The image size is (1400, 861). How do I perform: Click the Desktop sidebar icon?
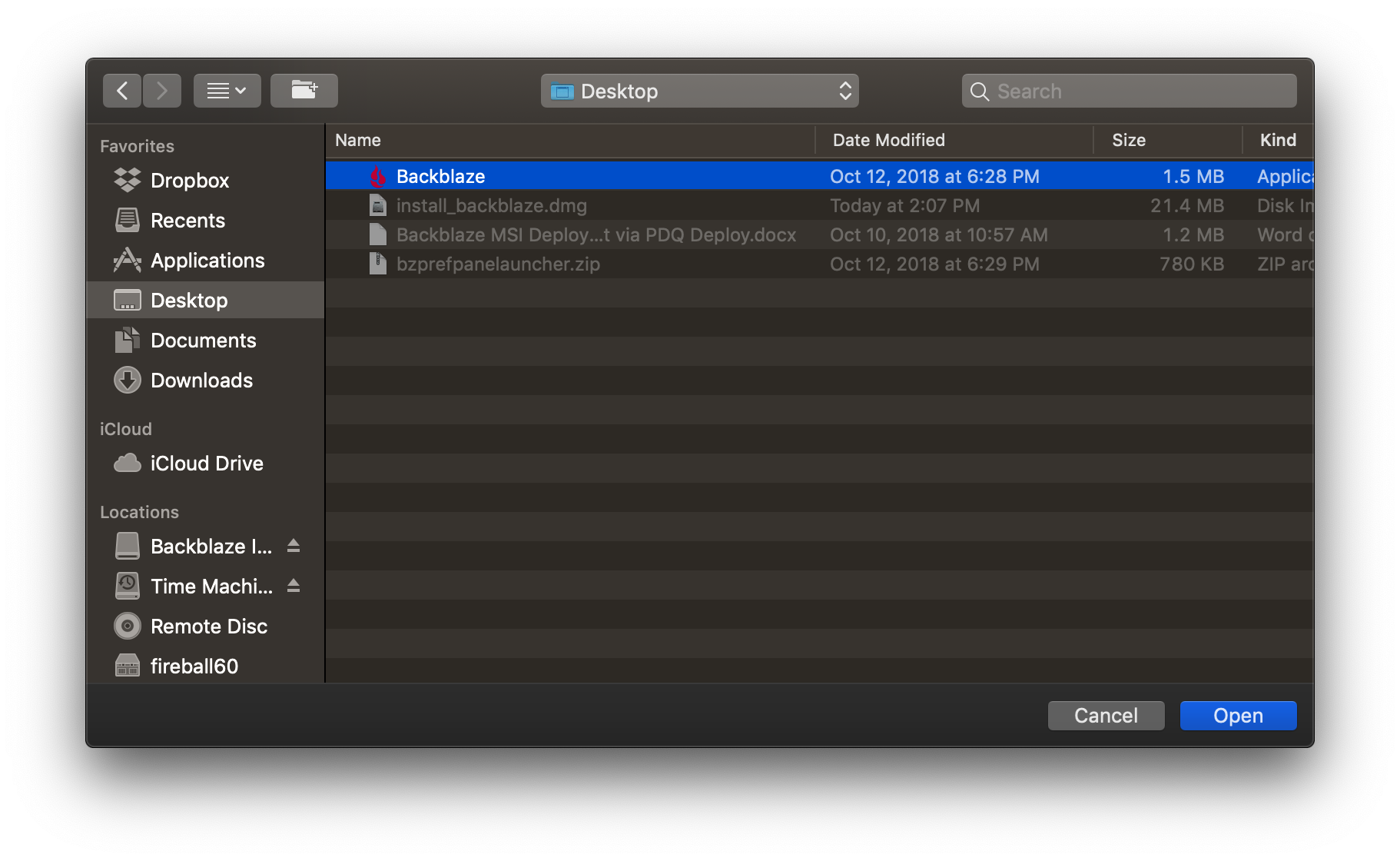coord(127,300)
